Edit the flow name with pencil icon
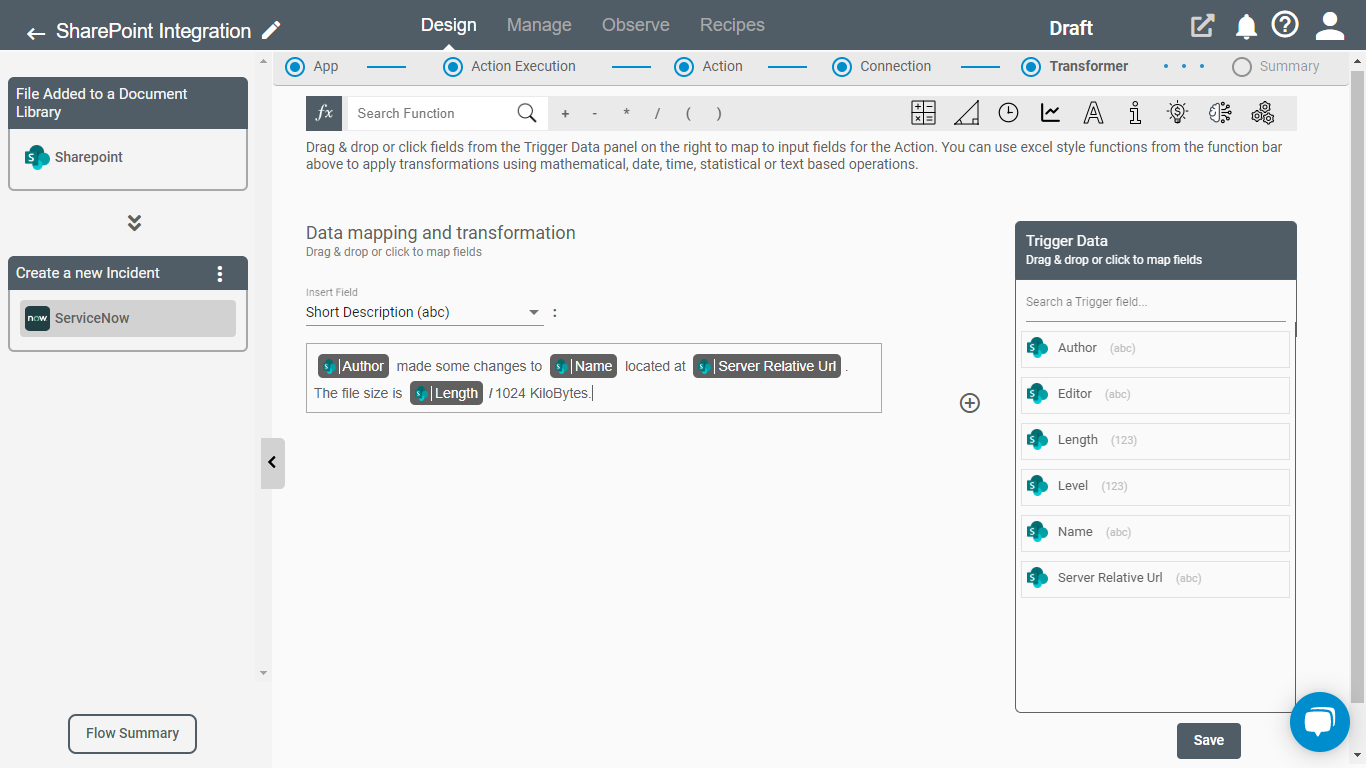Viewport: 1366px width, 768px height. point(271,30)
